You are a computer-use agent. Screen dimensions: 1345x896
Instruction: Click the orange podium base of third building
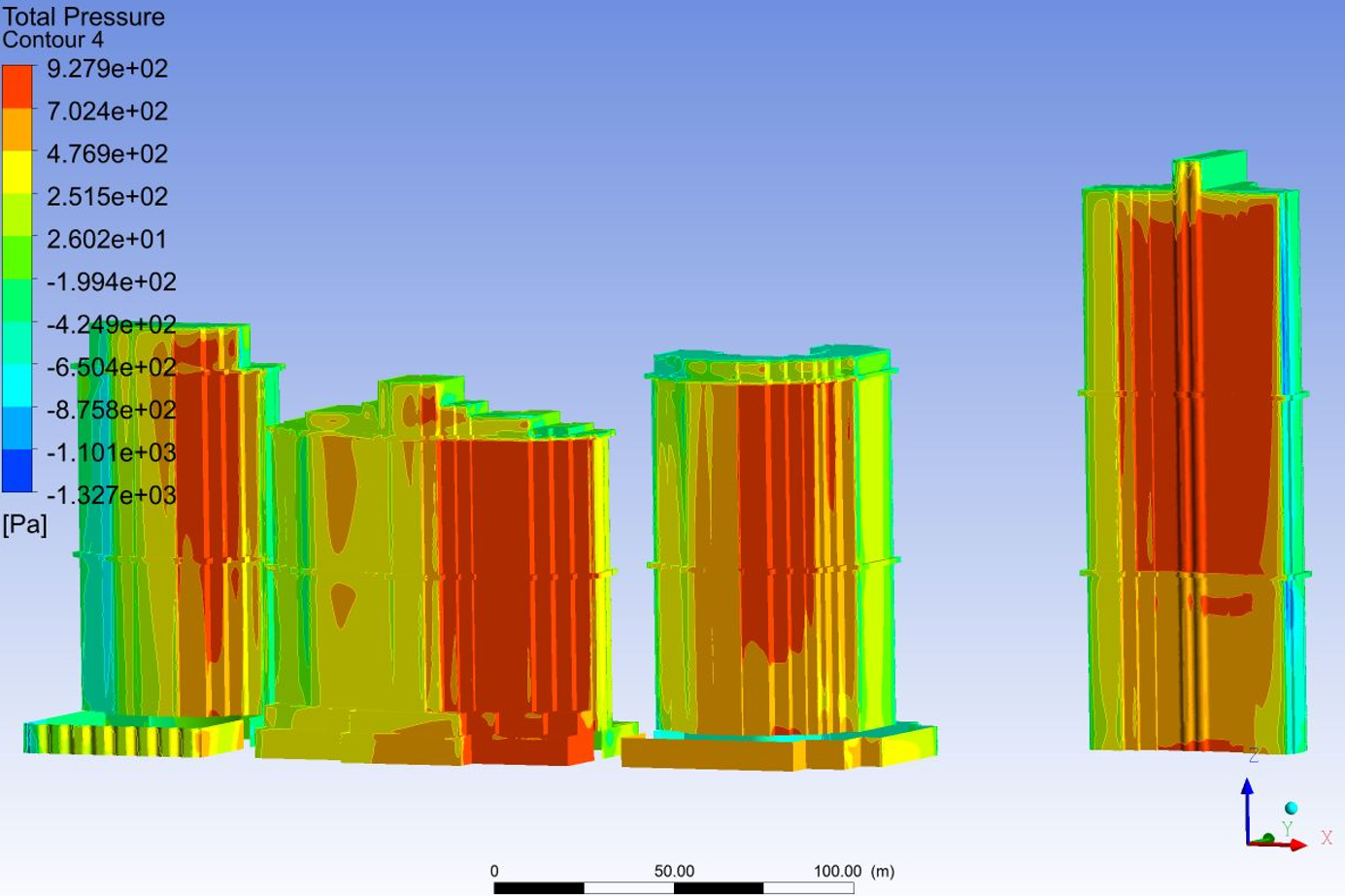777,749
